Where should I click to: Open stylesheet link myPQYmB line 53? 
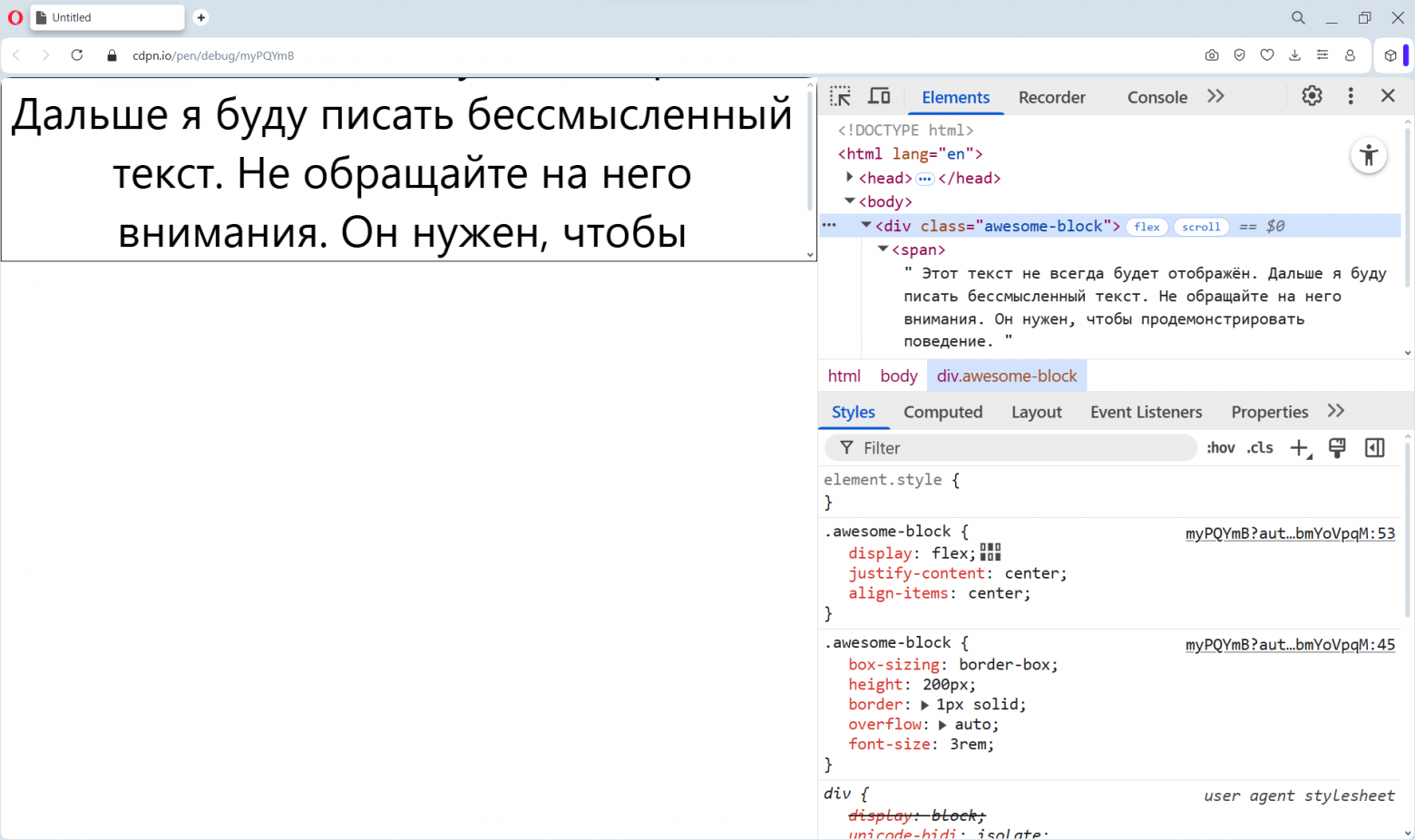(x=1290, y=533)
